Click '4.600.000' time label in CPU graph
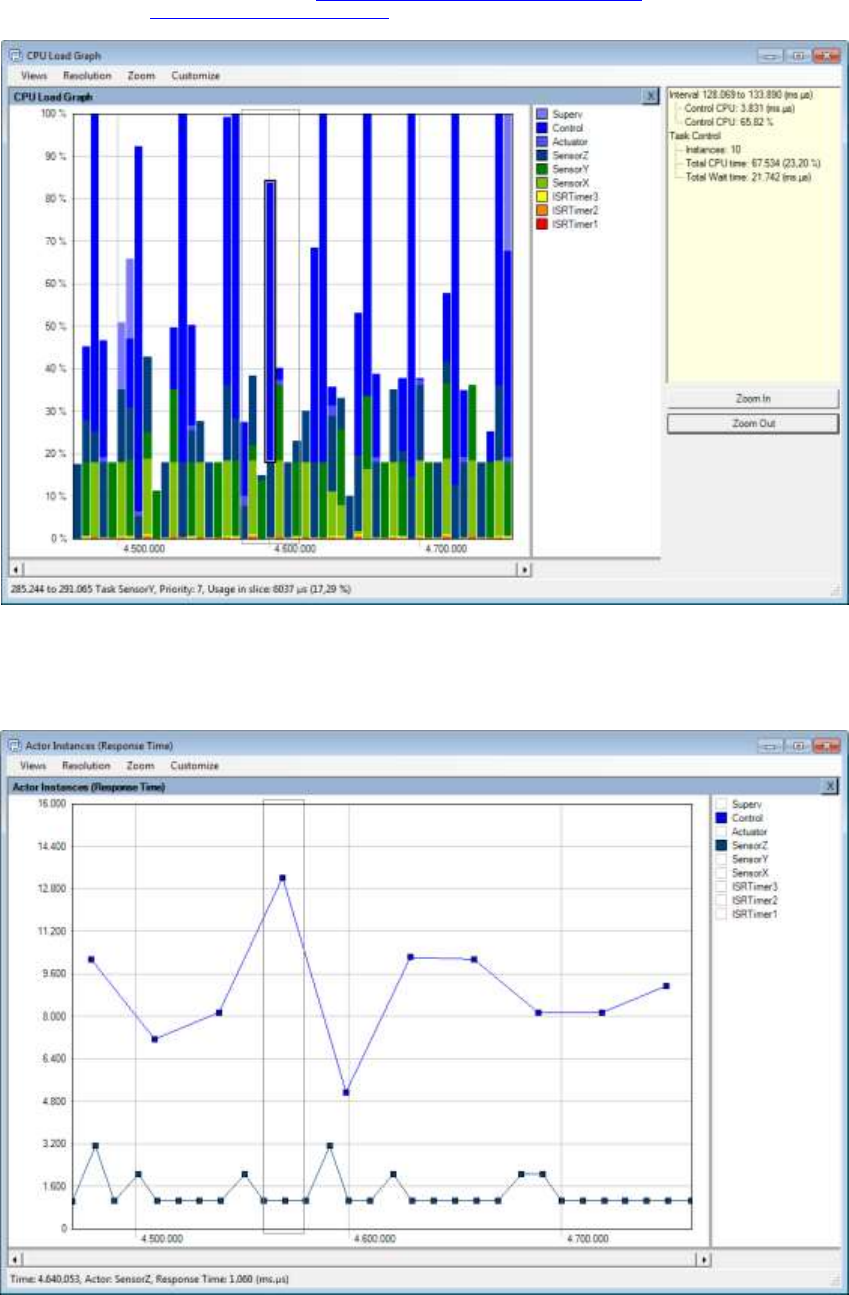This screenshot has height=1295, width=849. [x=294, y=549]
